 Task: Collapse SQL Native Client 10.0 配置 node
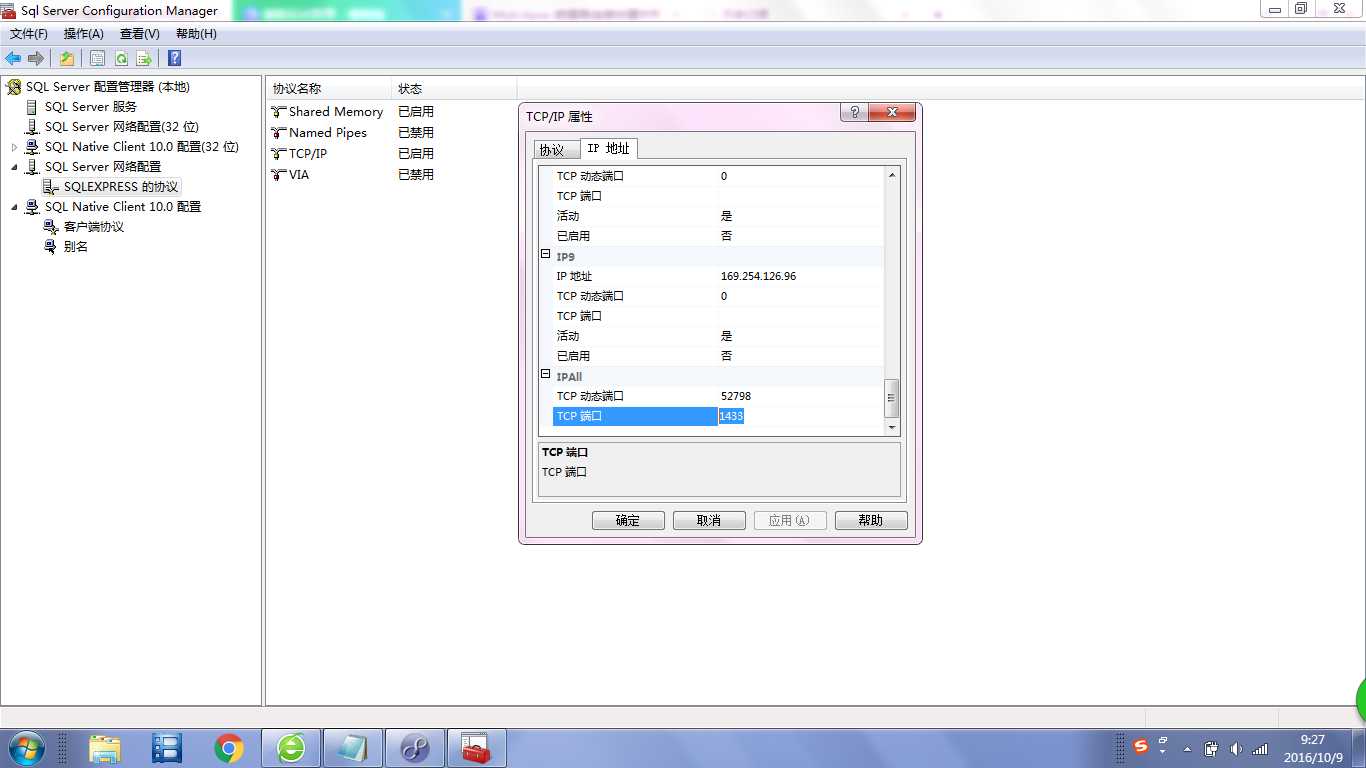click(x=14, y=207)
